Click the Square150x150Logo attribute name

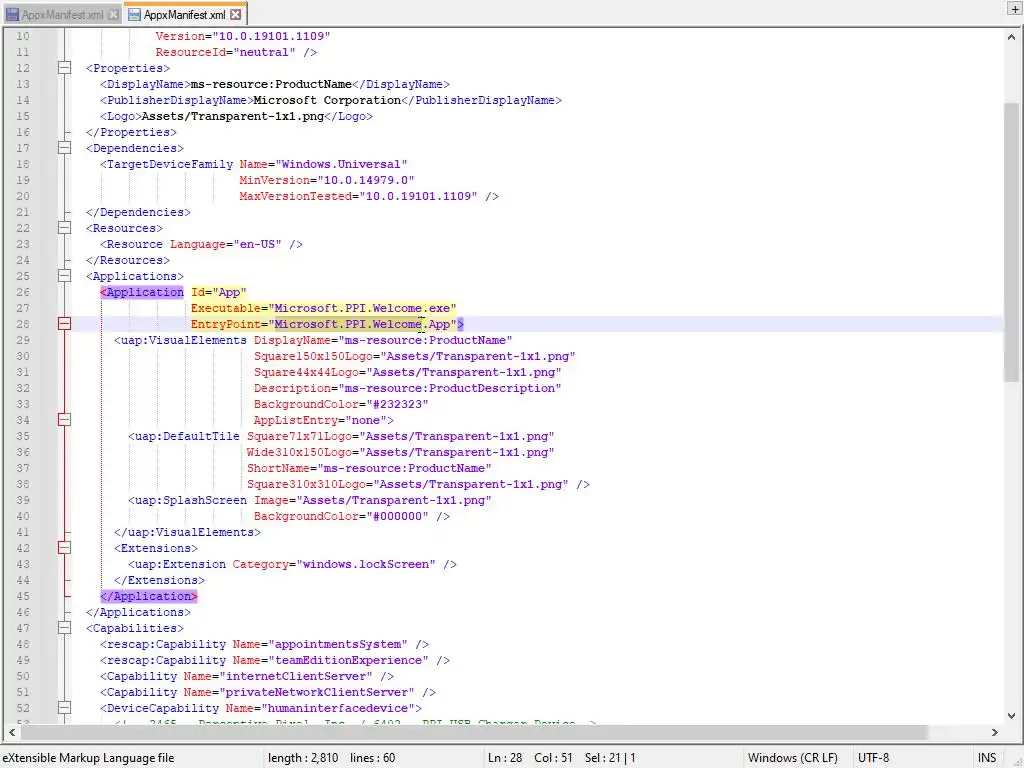(313, 356)
